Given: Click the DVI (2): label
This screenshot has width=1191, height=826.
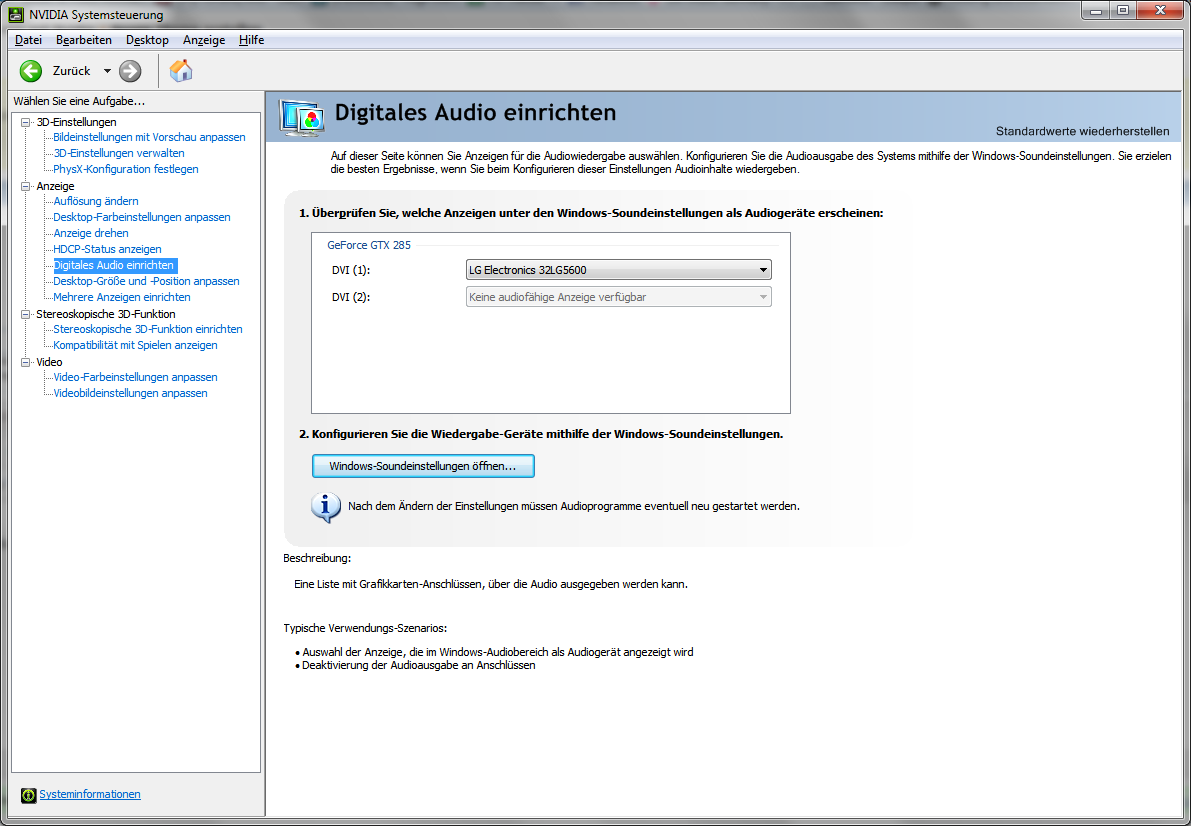Looking at the screenshot, I should [x=351, y=297].
